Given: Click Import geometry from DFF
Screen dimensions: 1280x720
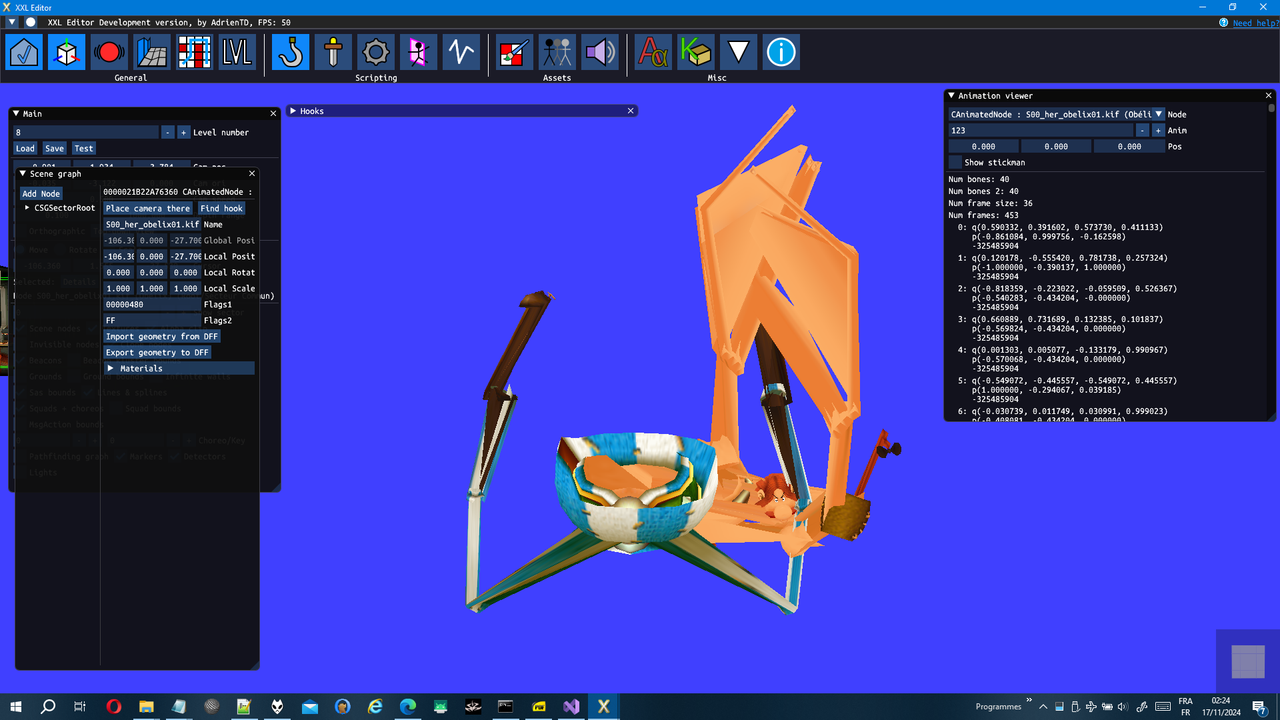Looking at the screenshot, I should click(x=162, y=337).
